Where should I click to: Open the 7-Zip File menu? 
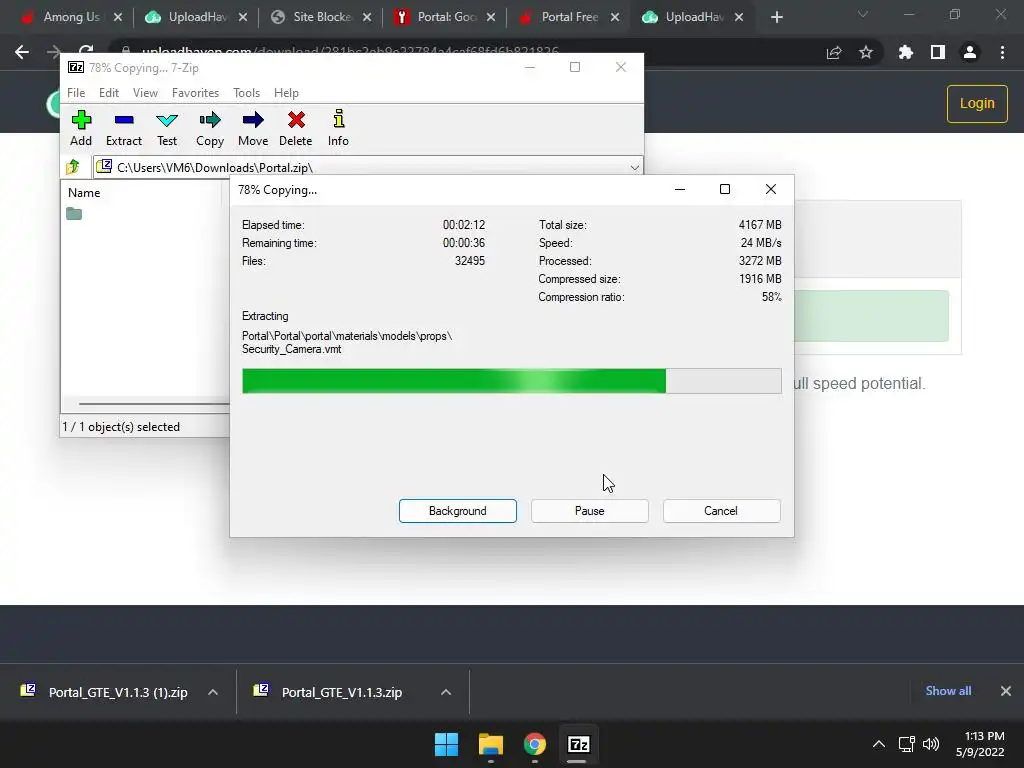pos(76,93)
